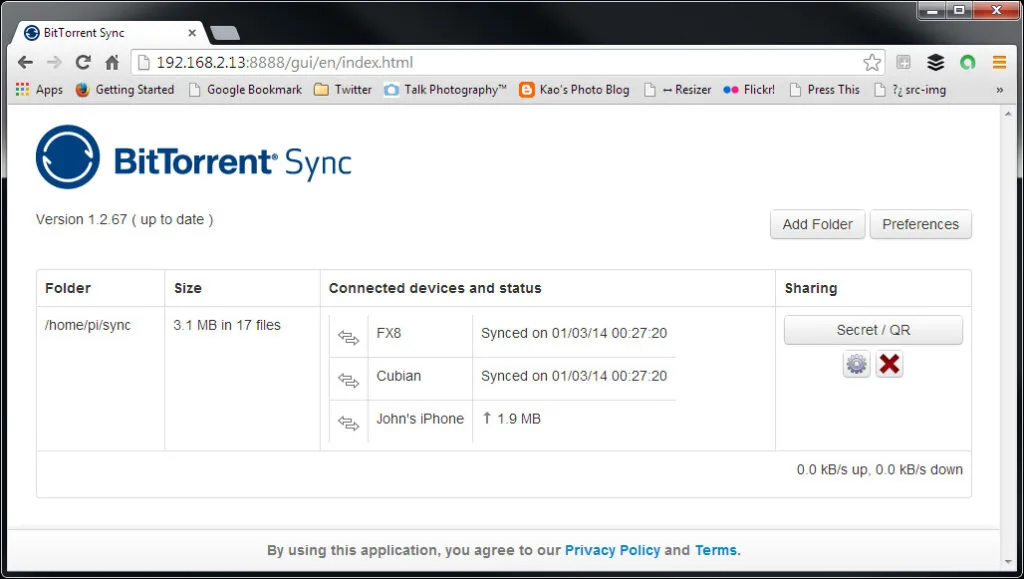Click the John's iPhone device name
This screenshot has width=1024, height=579.
pos(420,419)
